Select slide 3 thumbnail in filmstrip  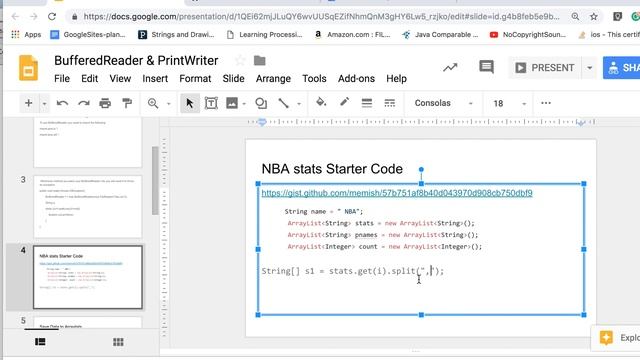click(88, 207)
